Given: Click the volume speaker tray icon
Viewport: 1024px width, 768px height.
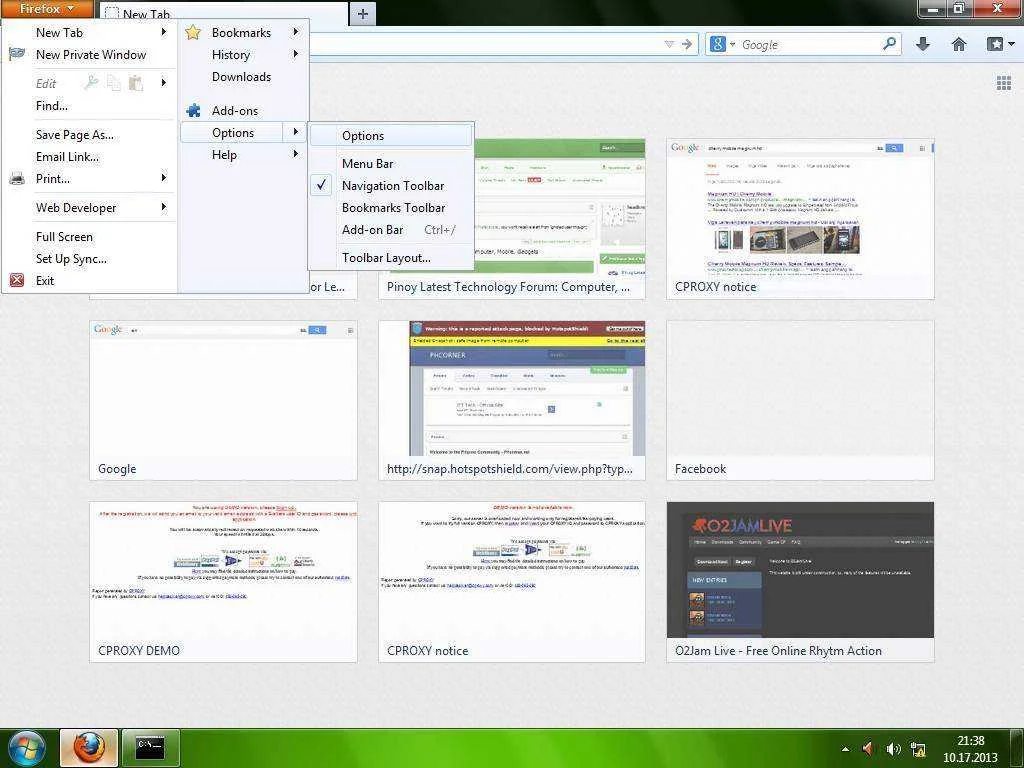Looking at the screenshot, I should click(893, 748).
